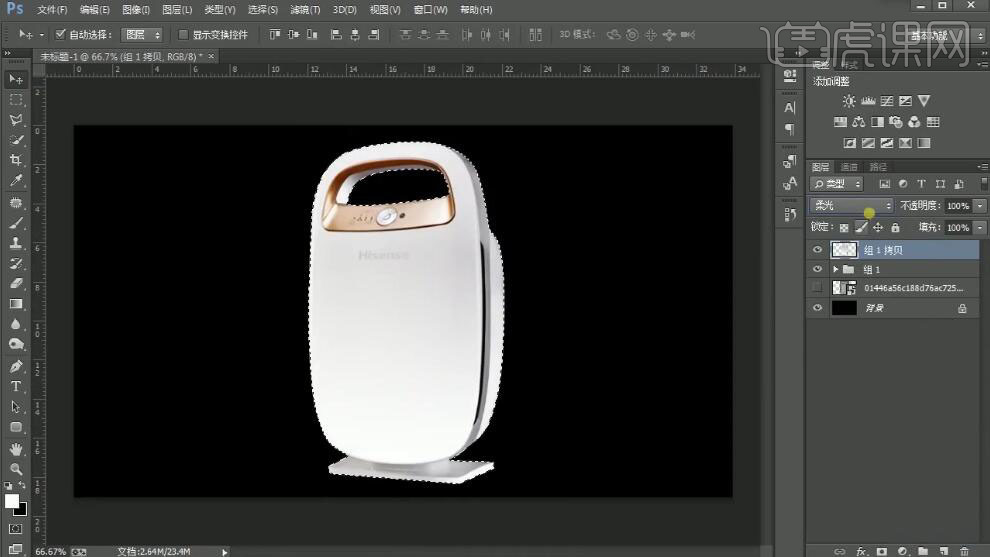Show the hidden 01446a56c188d76ac725 layer
This screenshot has width=990, height=557.
818,288
